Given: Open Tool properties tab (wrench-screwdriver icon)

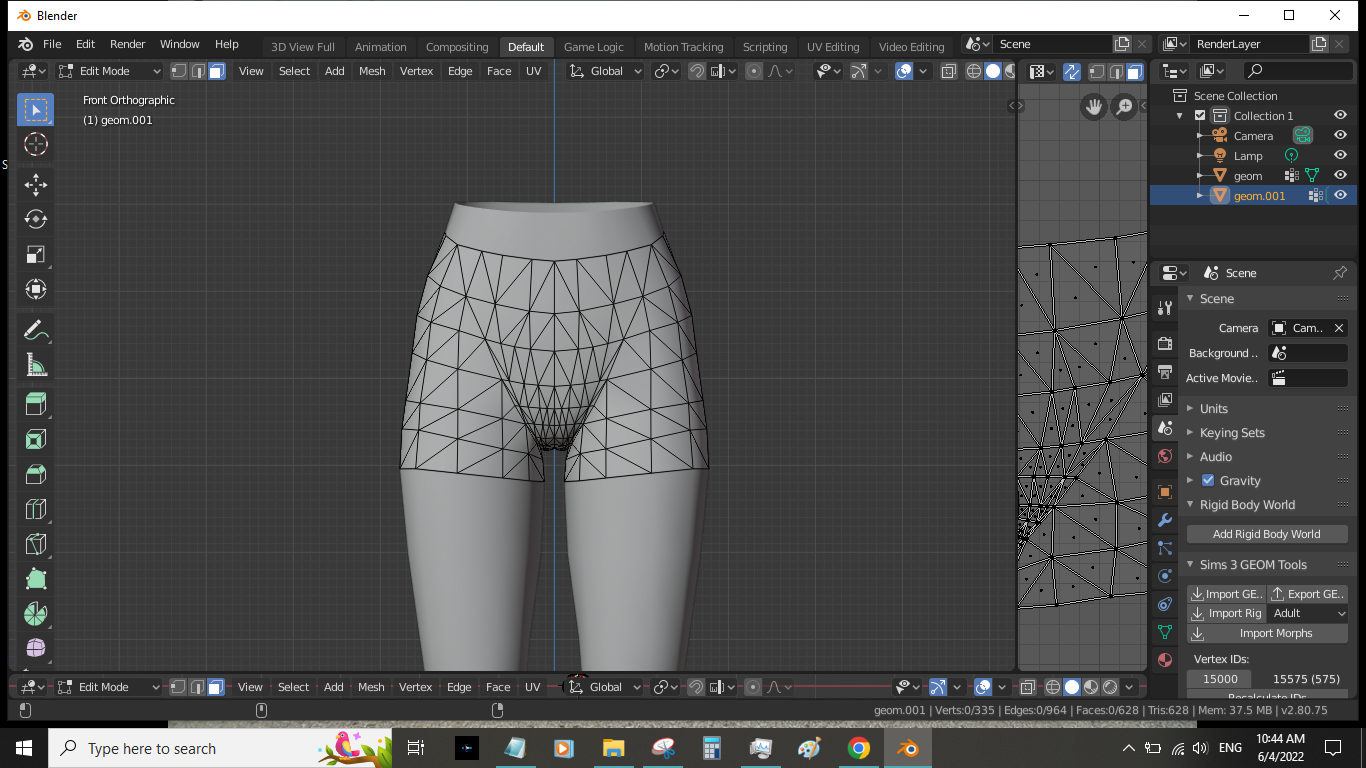Looking at the screenshot, I should 1164,308.
